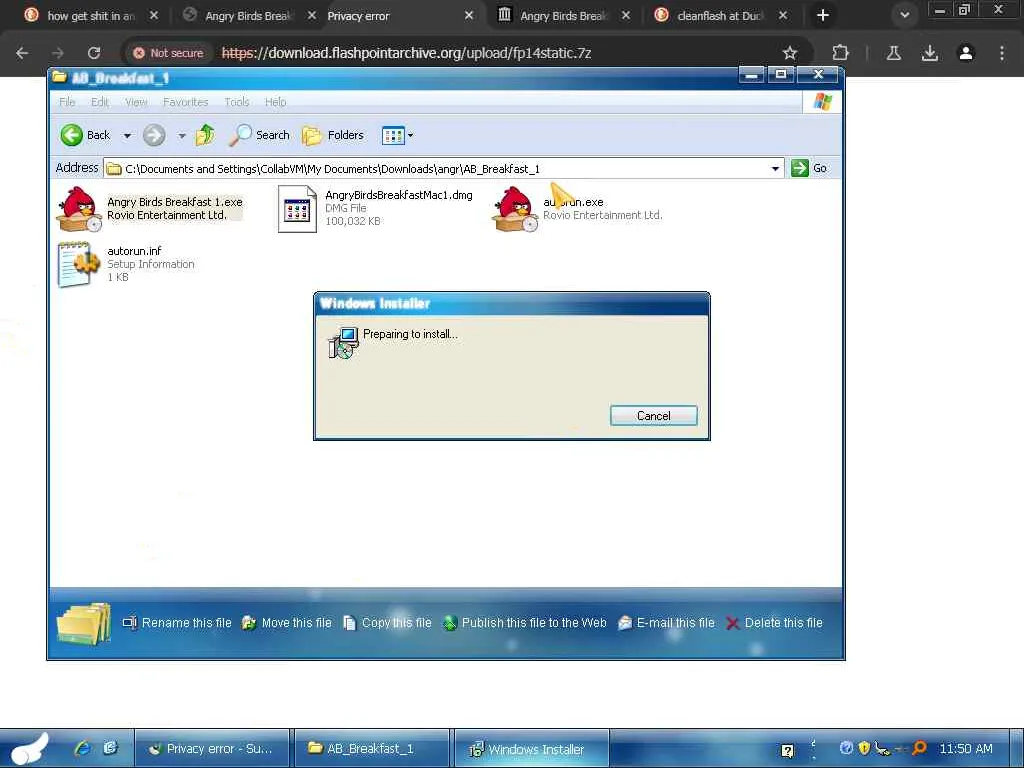Click the Angry Birds Breakfast 1.exe filename
Viewport: 1024px width, 768px height.
coord(174,202)
